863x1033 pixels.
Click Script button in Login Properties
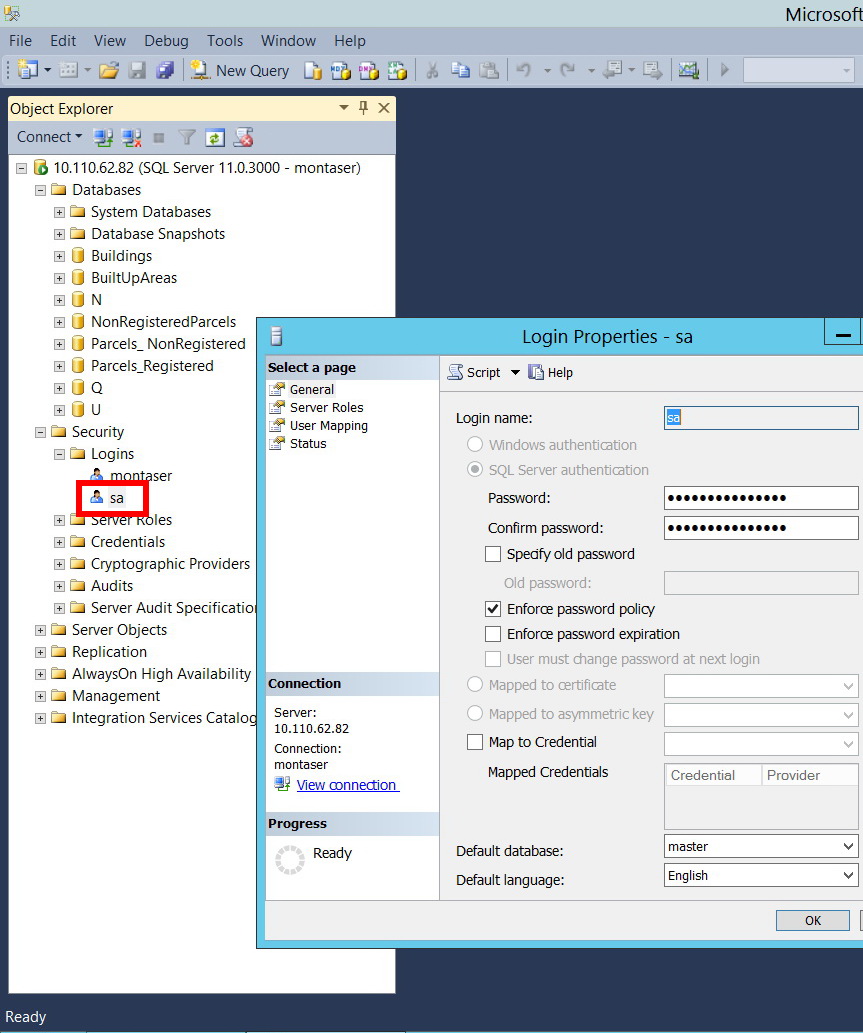pyautogui.click(x=474, y=372)
